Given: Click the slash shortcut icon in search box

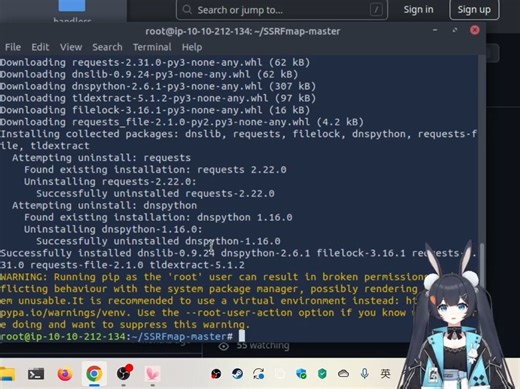Looking at the screenshot, I should pyautogui.click(x=376, y=10).
